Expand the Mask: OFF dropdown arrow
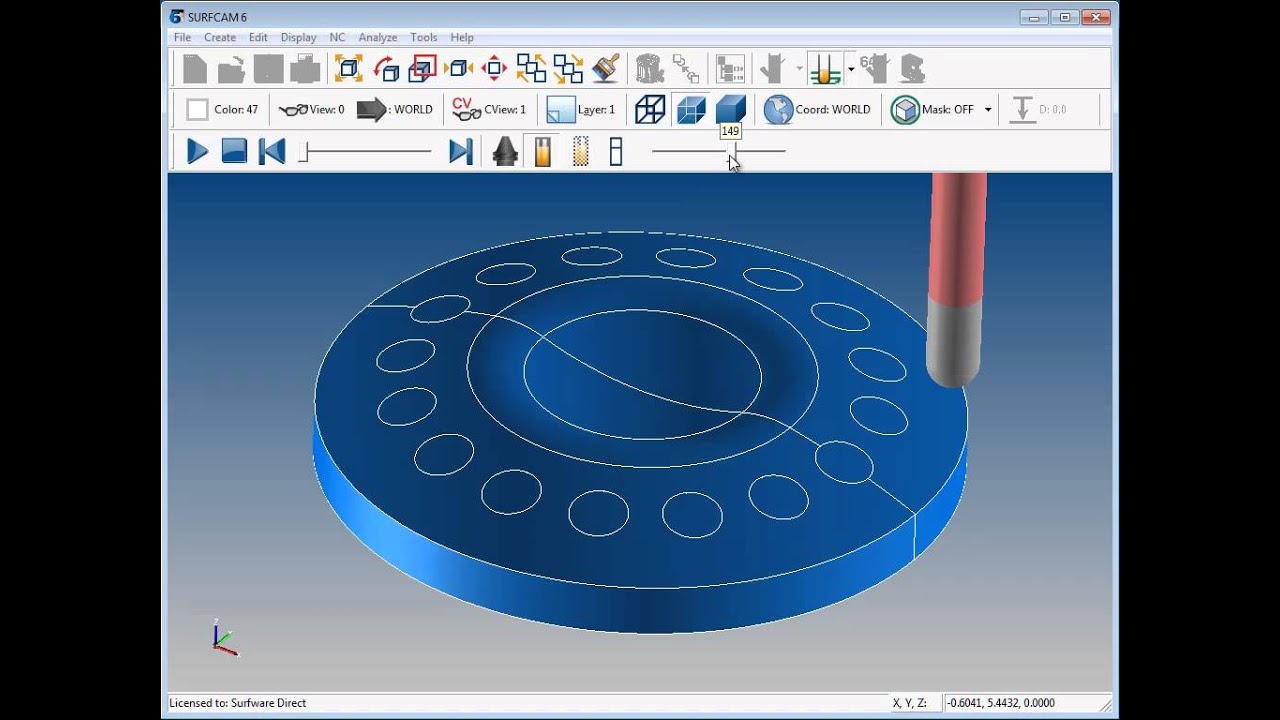The image size is (1280, 720). click(988, 110)
